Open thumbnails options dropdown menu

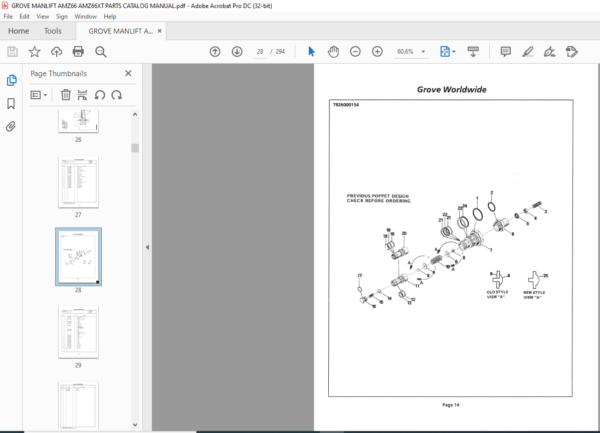click(39, 95)
